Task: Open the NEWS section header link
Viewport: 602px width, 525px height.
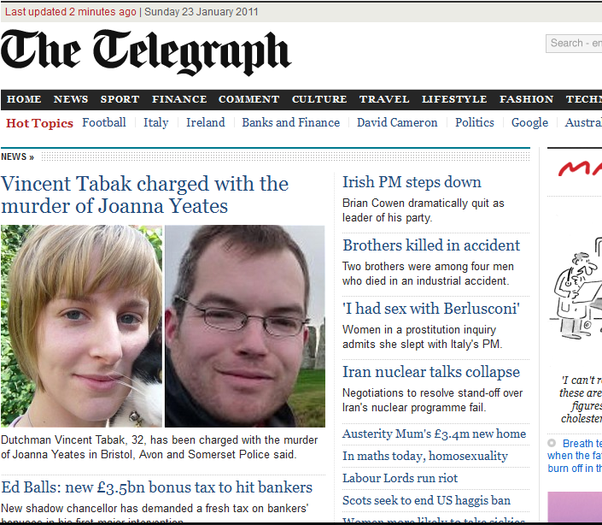Action: pyautogui.click(x=17, y=157)
